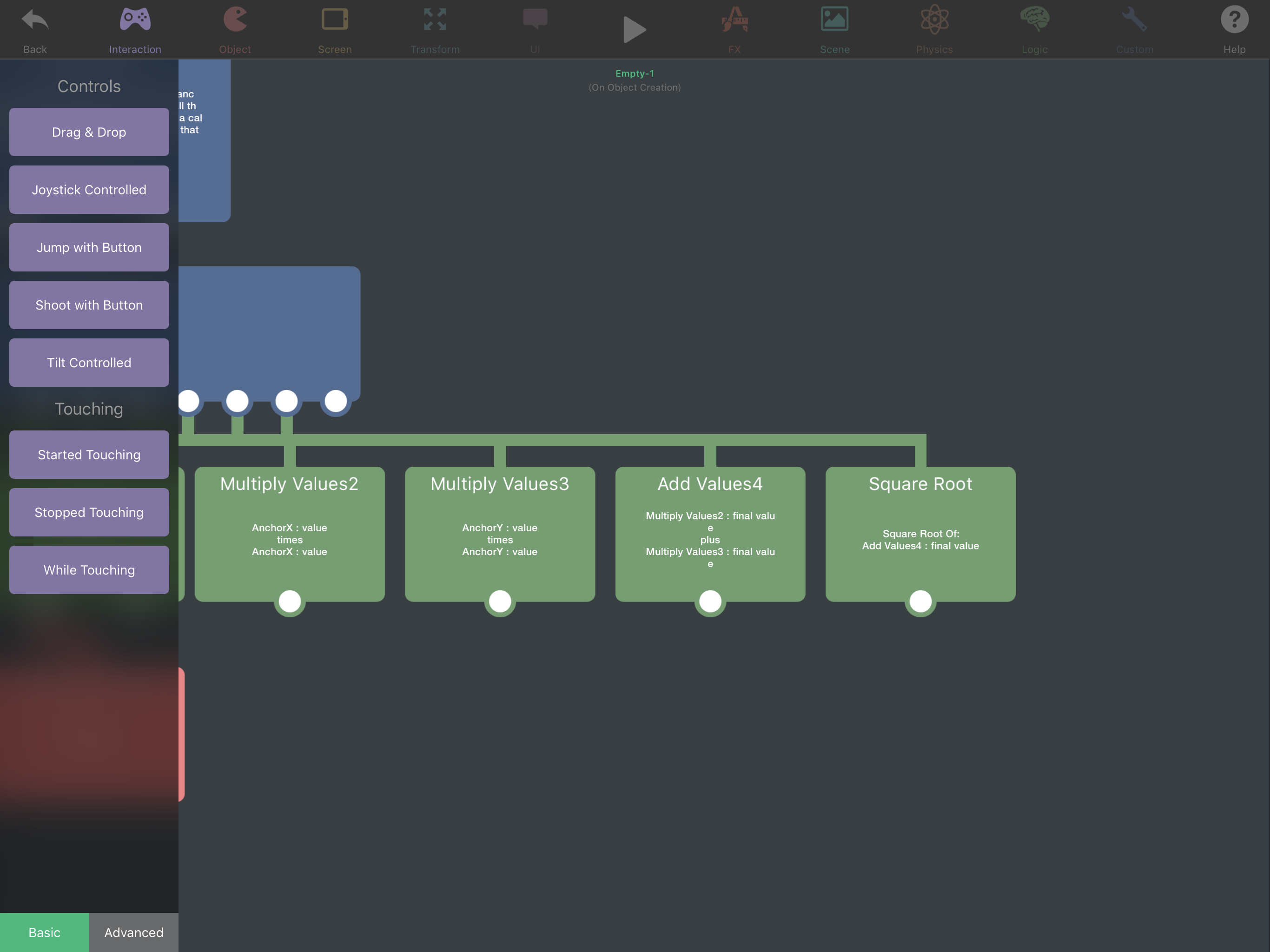
Task: Open the UI speech bubble icon
Action: click(535, 29)
